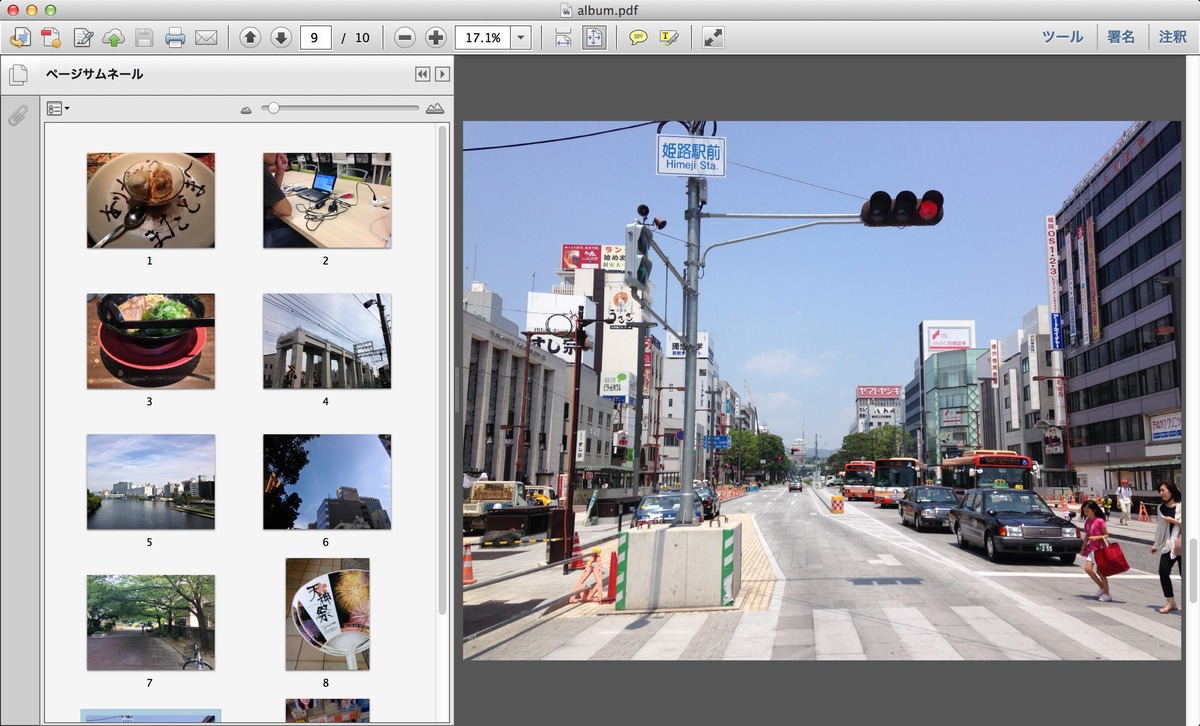The image size is (1200, 726).
Task: Select page 7 thumbnail of tree-lined path
Action: pos(150,622)
